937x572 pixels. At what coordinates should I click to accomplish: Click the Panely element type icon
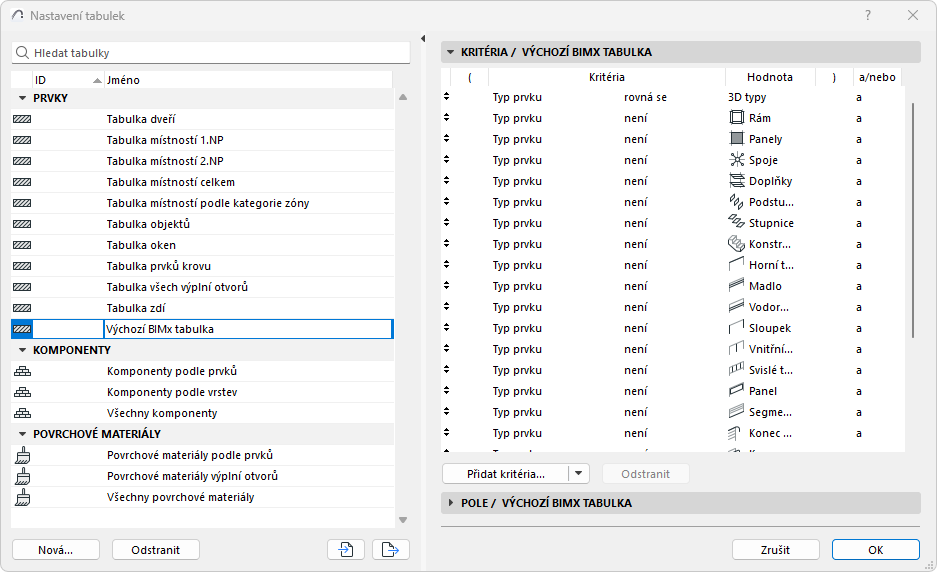[738, 139]
